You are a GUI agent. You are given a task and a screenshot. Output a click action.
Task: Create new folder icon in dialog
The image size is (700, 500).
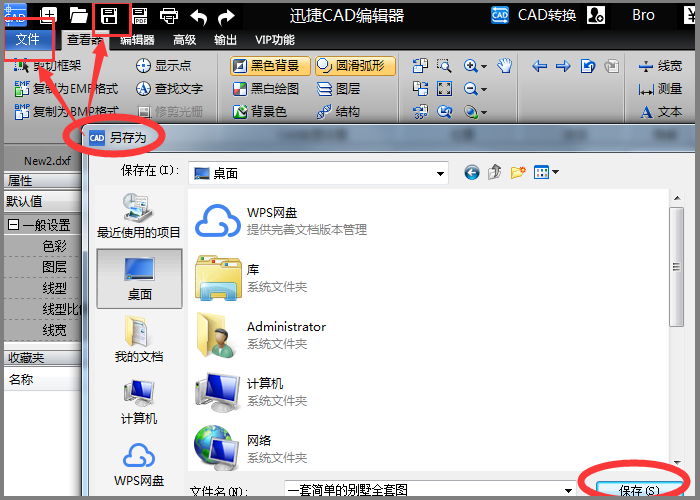(x=518, y=172)
